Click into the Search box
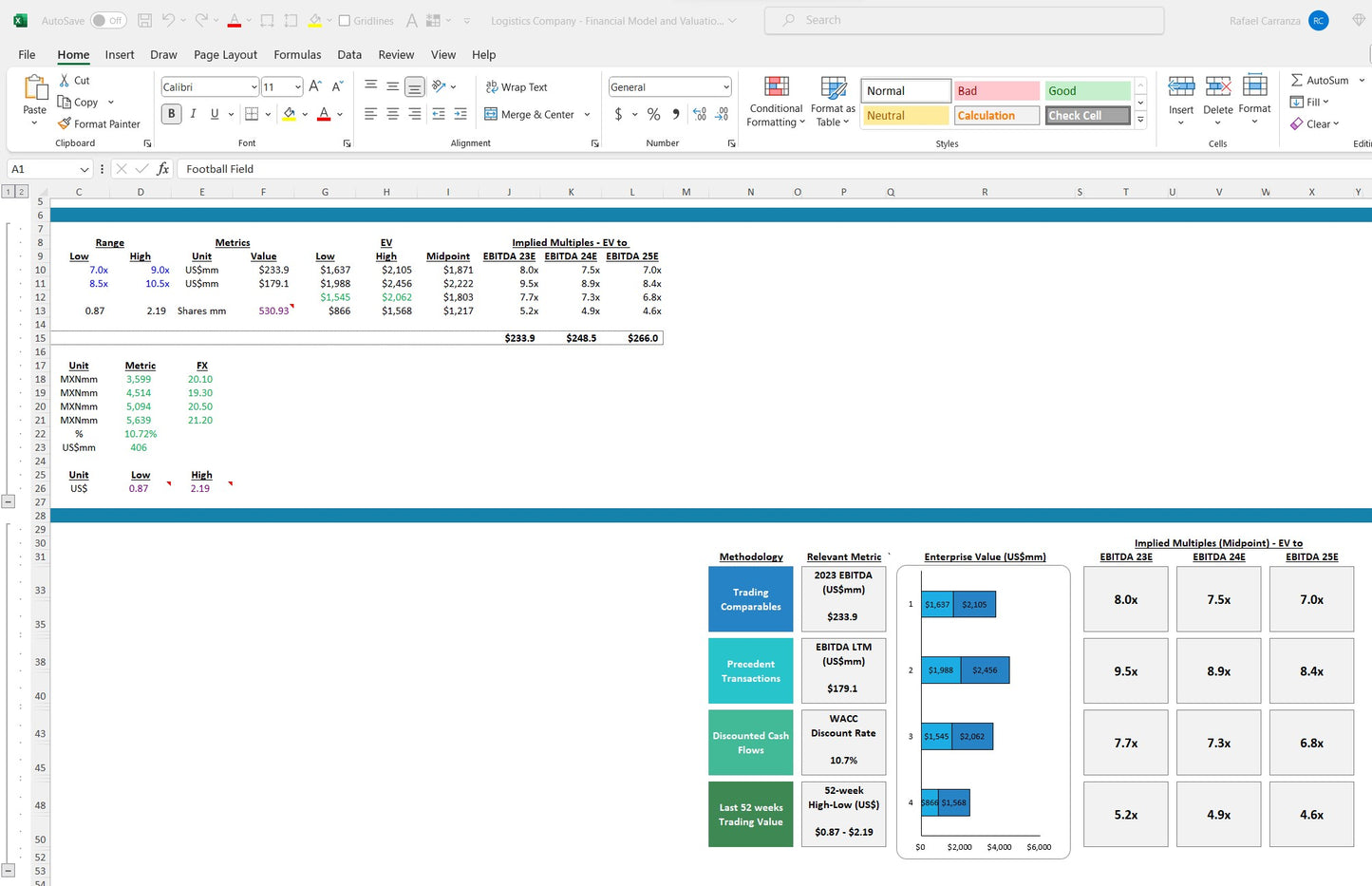The width and height of the screenshot is (1372, 886). [964, 20]
